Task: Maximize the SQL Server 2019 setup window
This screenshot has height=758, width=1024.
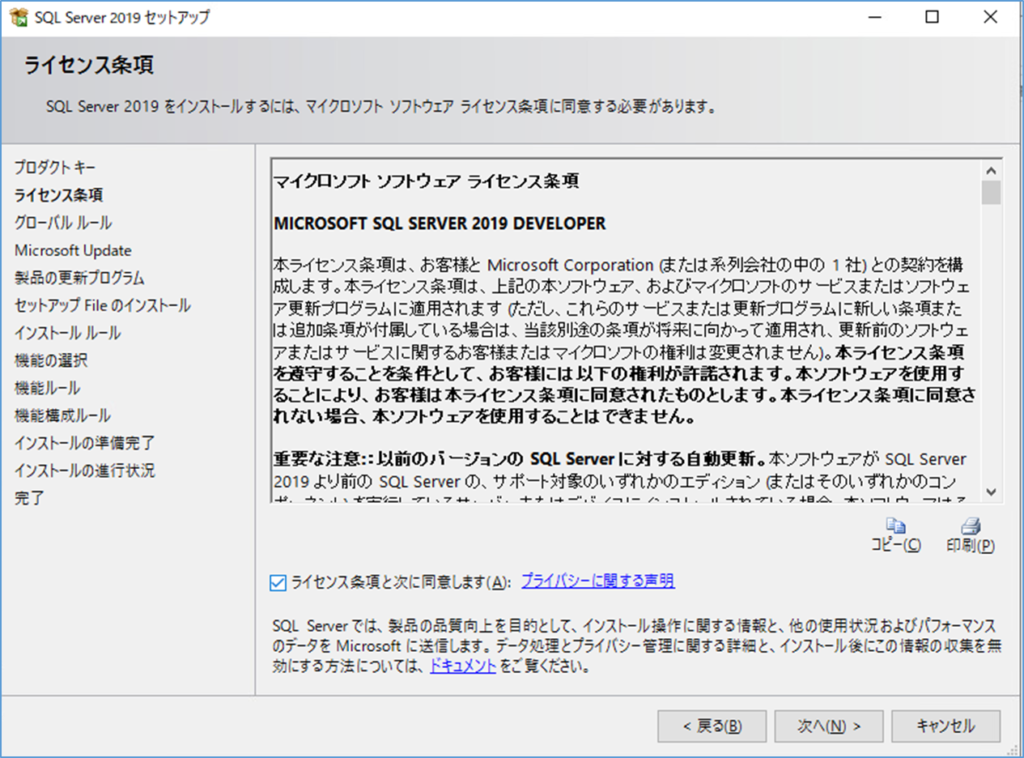Action: (933, 17)
